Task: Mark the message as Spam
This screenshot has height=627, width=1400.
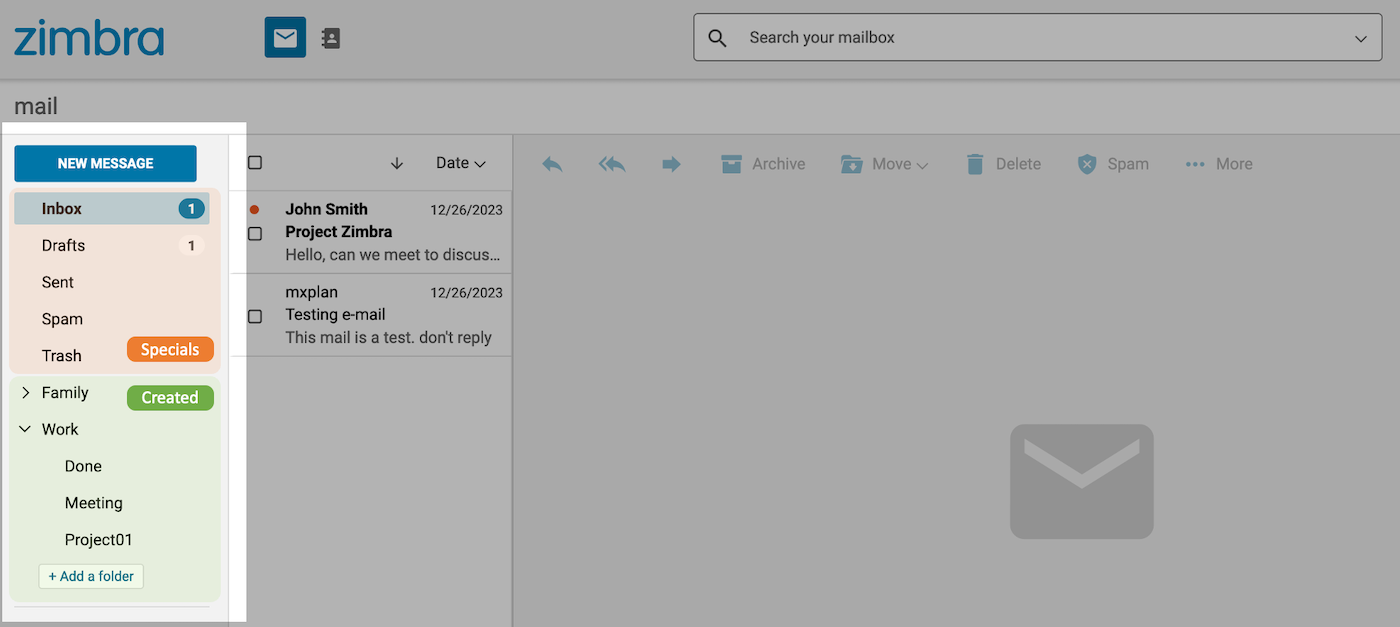Action: 1112,163
